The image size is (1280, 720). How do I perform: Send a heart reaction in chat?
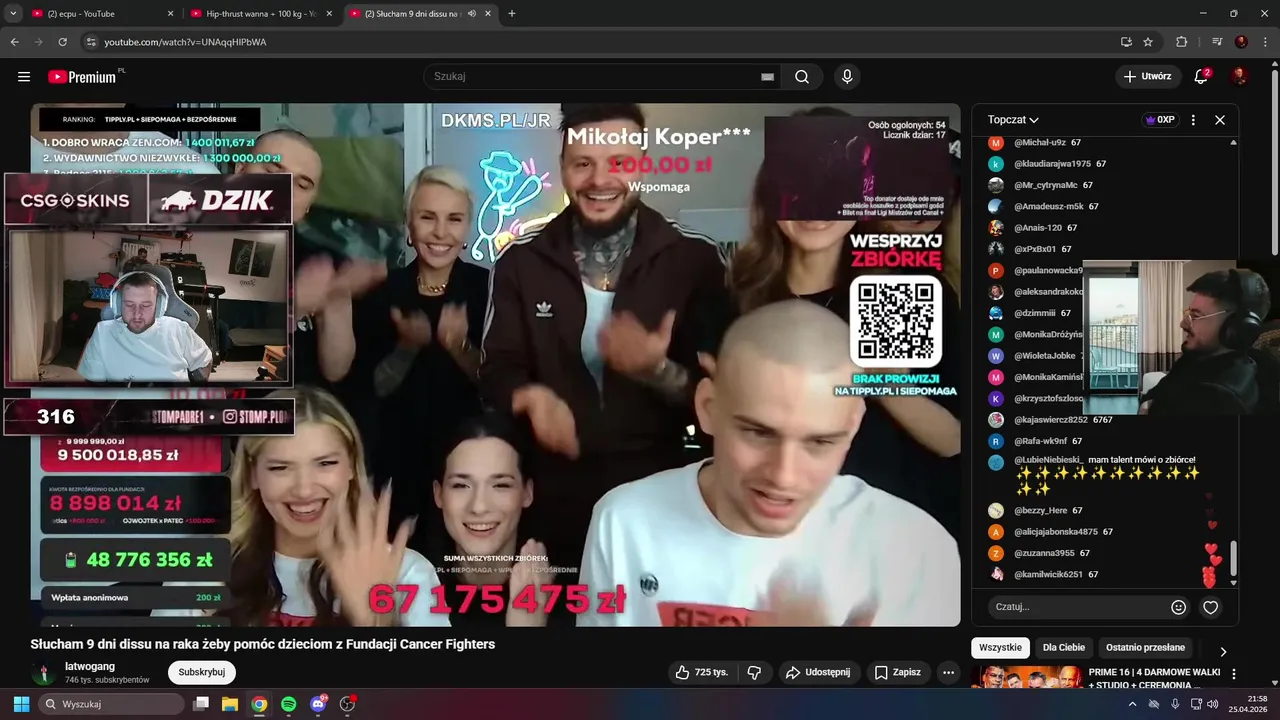tap(1210, 607)
